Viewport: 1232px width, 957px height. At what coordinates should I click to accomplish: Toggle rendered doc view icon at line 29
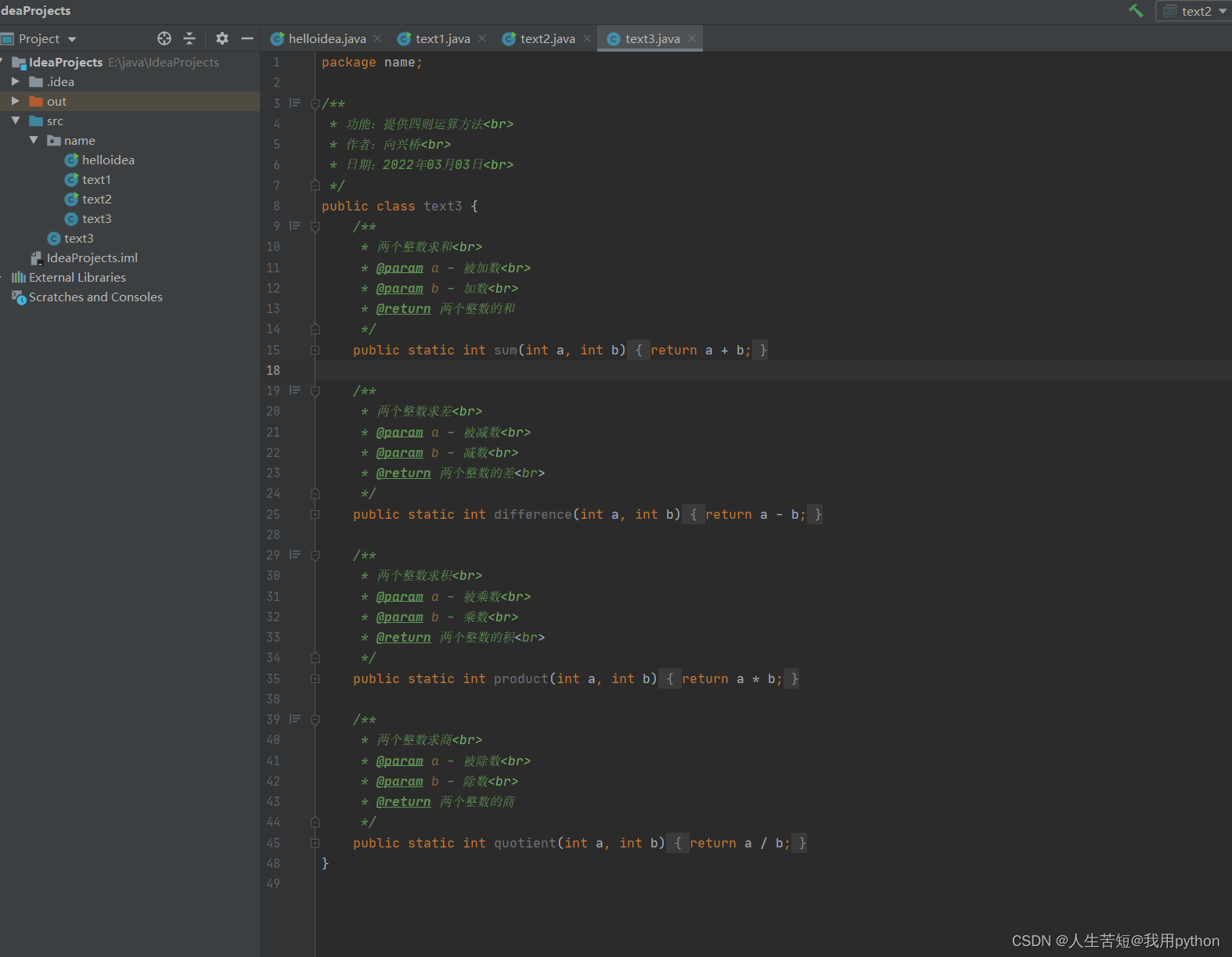pyautogui.click(x=295, y=555)
